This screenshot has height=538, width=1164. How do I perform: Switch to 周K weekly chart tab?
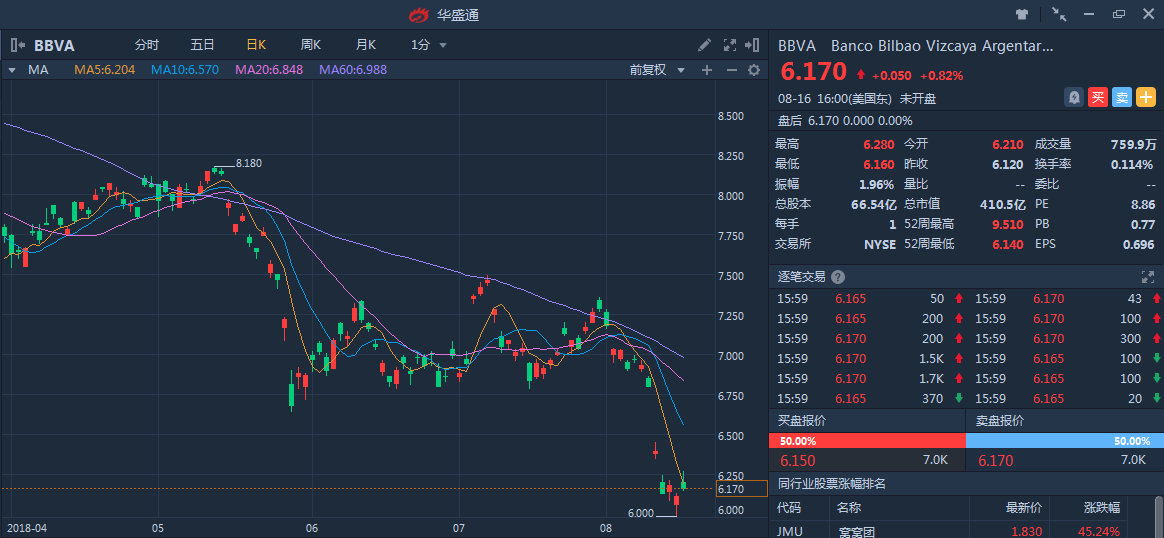pyautogui.click(x=311, y=45)
